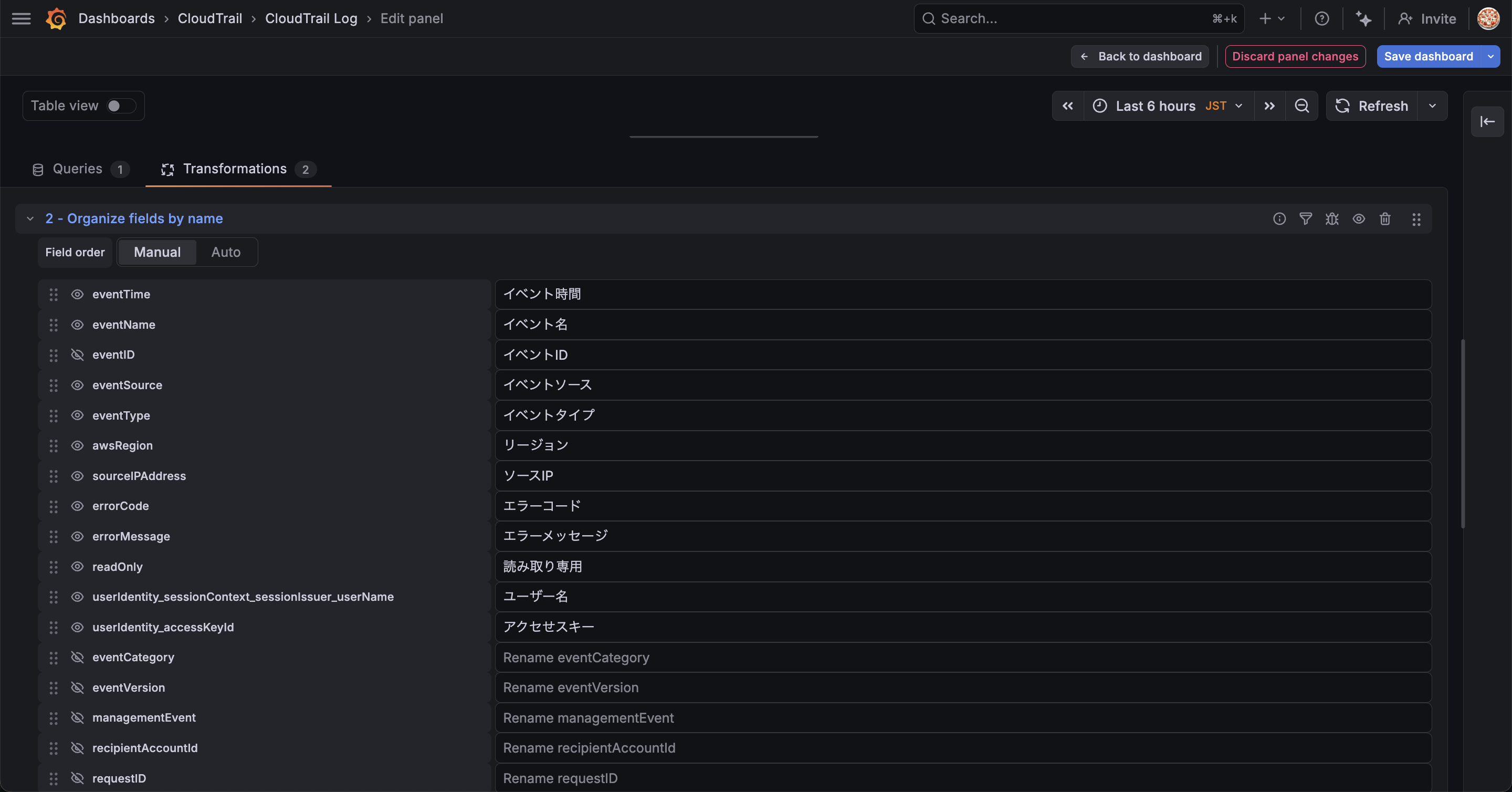Toggle the Table view switch
Screen dimensions: 1512x792
(x=120, y=106)
